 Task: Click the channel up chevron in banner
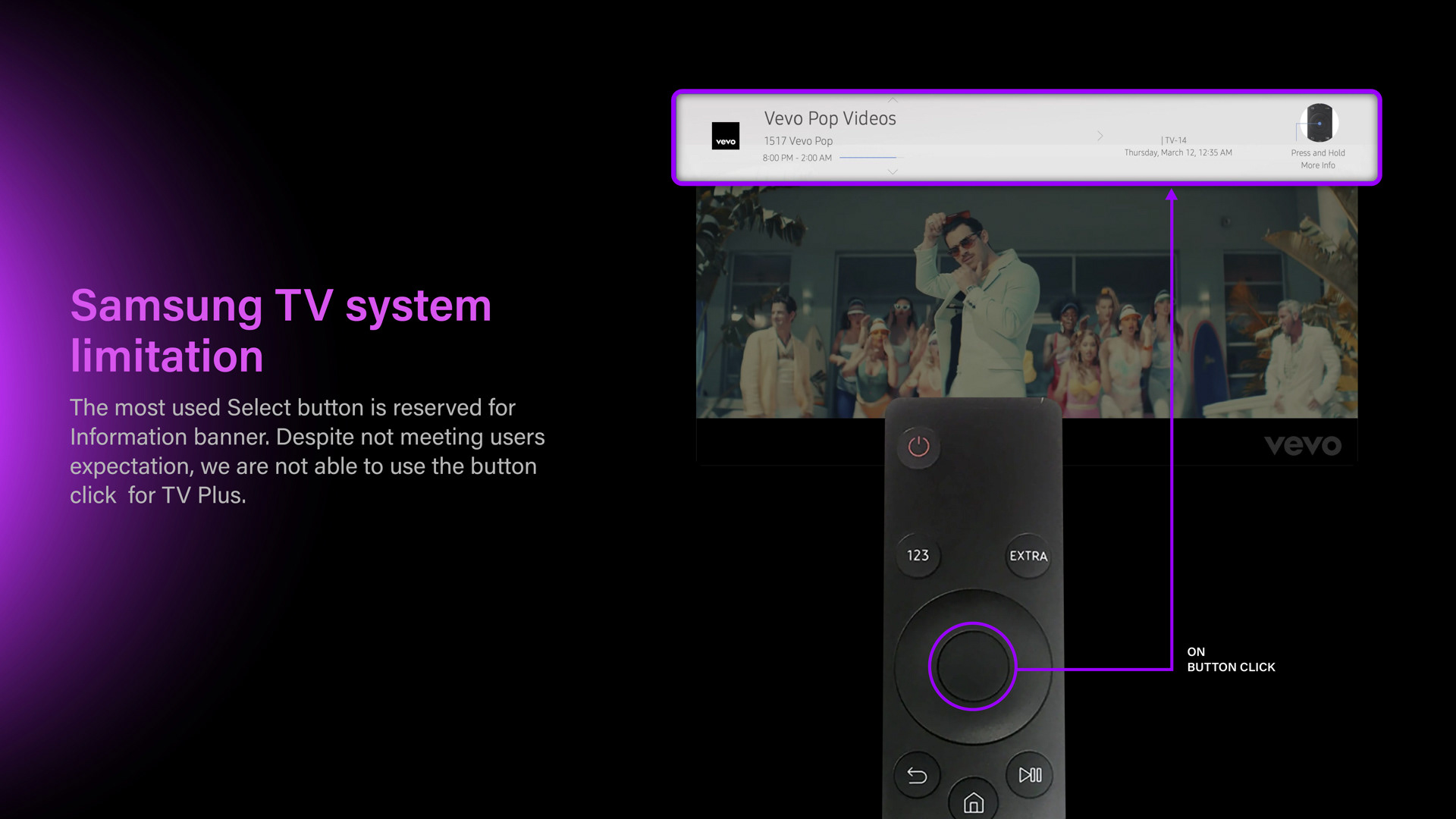(x=893, y=100)
